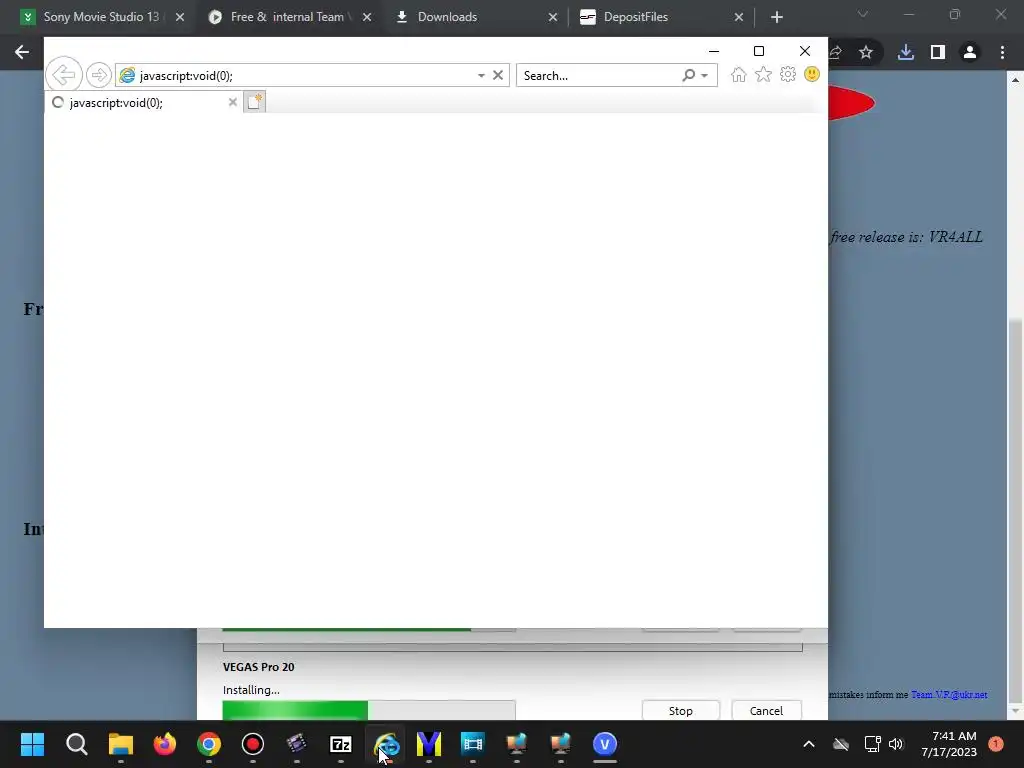Open Google Chrome from taskbar

click(209, 744)
